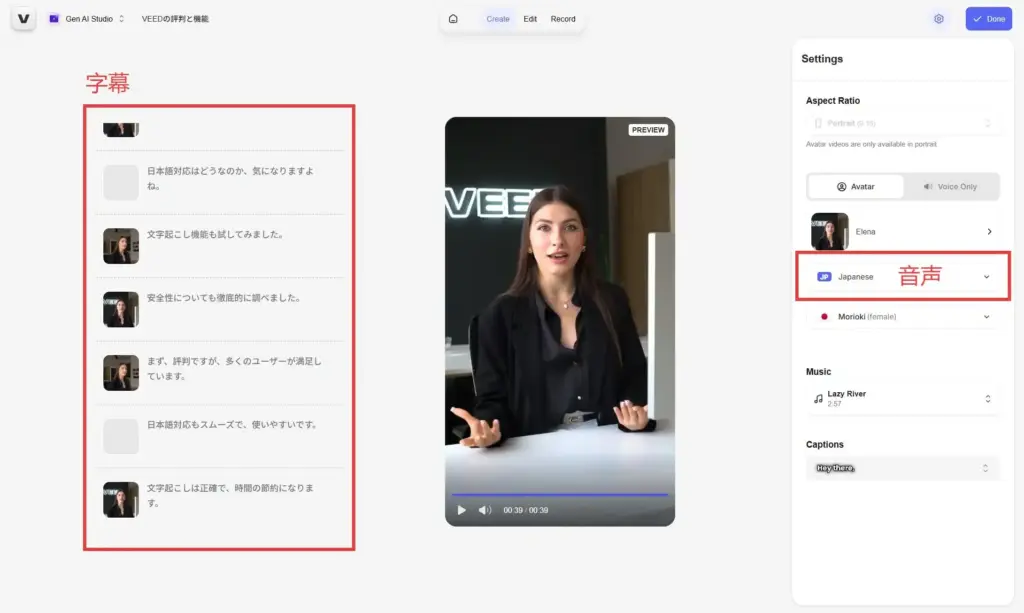Open the VEED logo home menu
Image resolution: width=1024 pixels, height=613 pixels.
click(24, 19)
